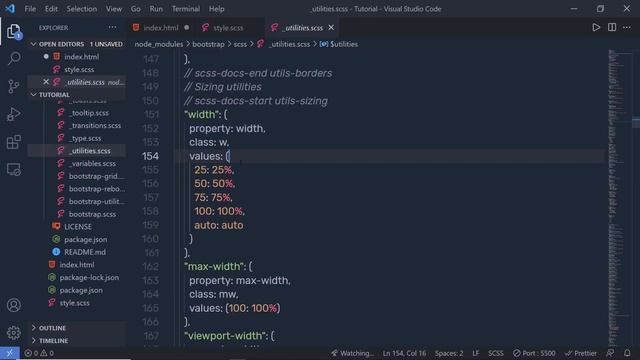The image size is (640, 360).
Task: Open the Selection menu
Action: pyautogui.click(x=82, y=9)
